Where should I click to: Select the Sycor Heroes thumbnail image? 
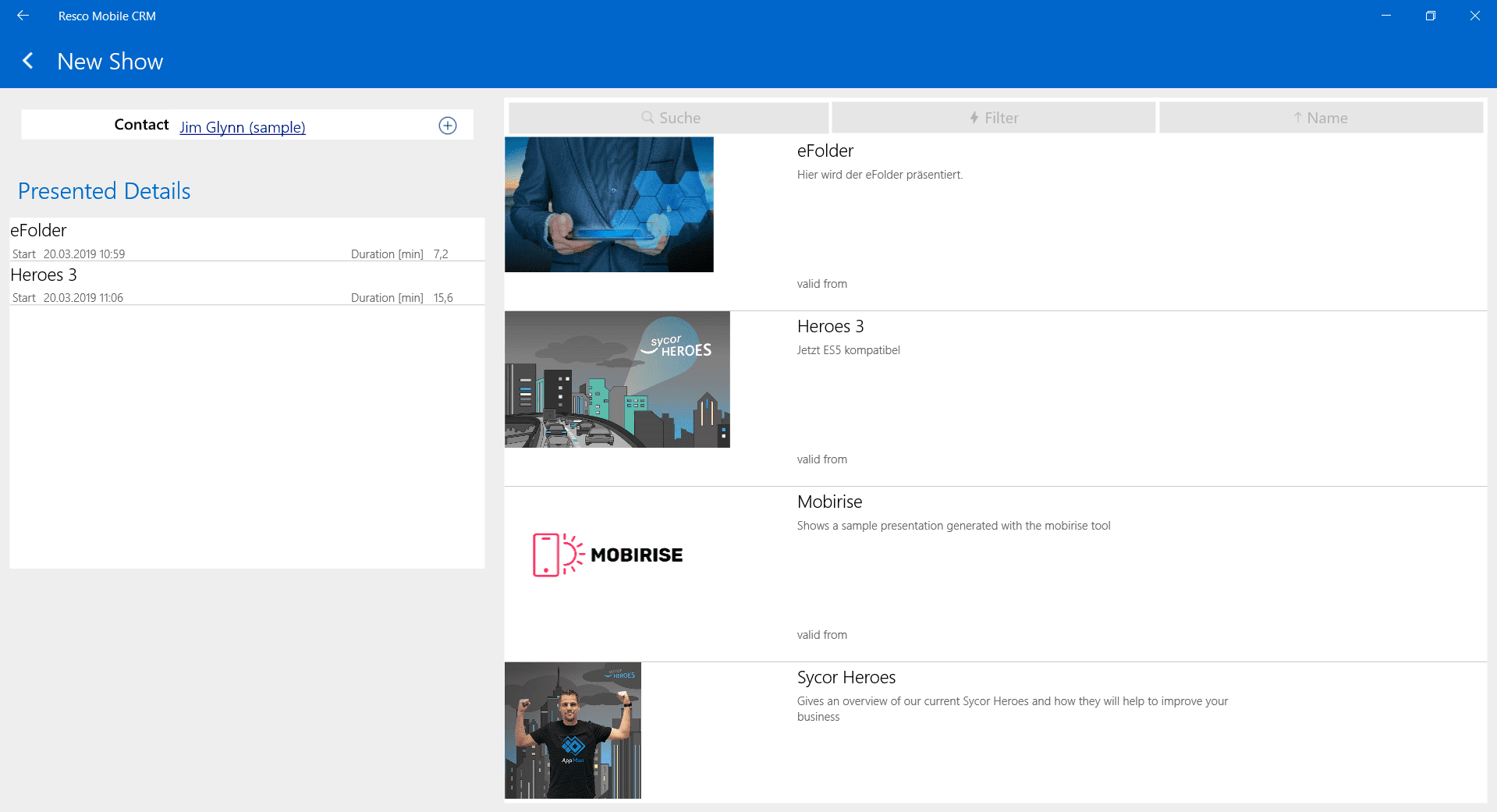pyautogui.click(x=573, y=730)
